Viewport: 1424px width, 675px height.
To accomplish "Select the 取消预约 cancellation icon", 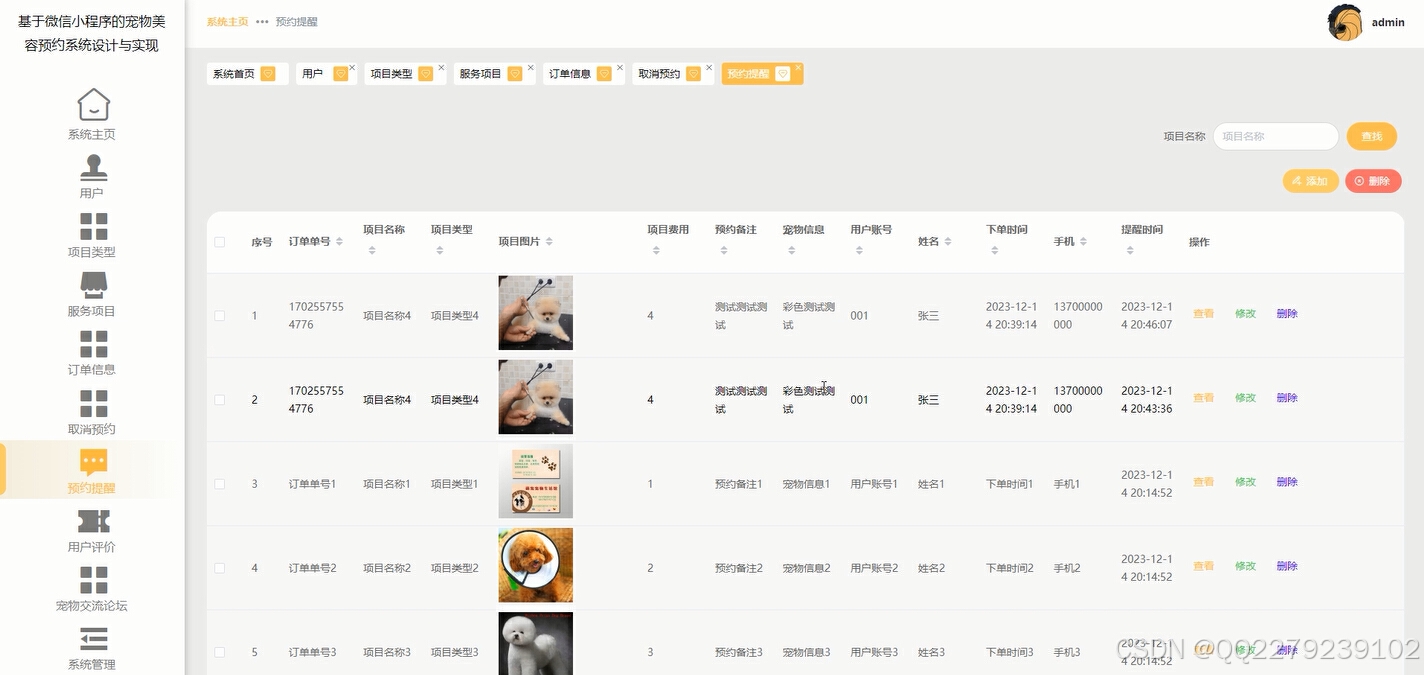I will click(93, 404).
